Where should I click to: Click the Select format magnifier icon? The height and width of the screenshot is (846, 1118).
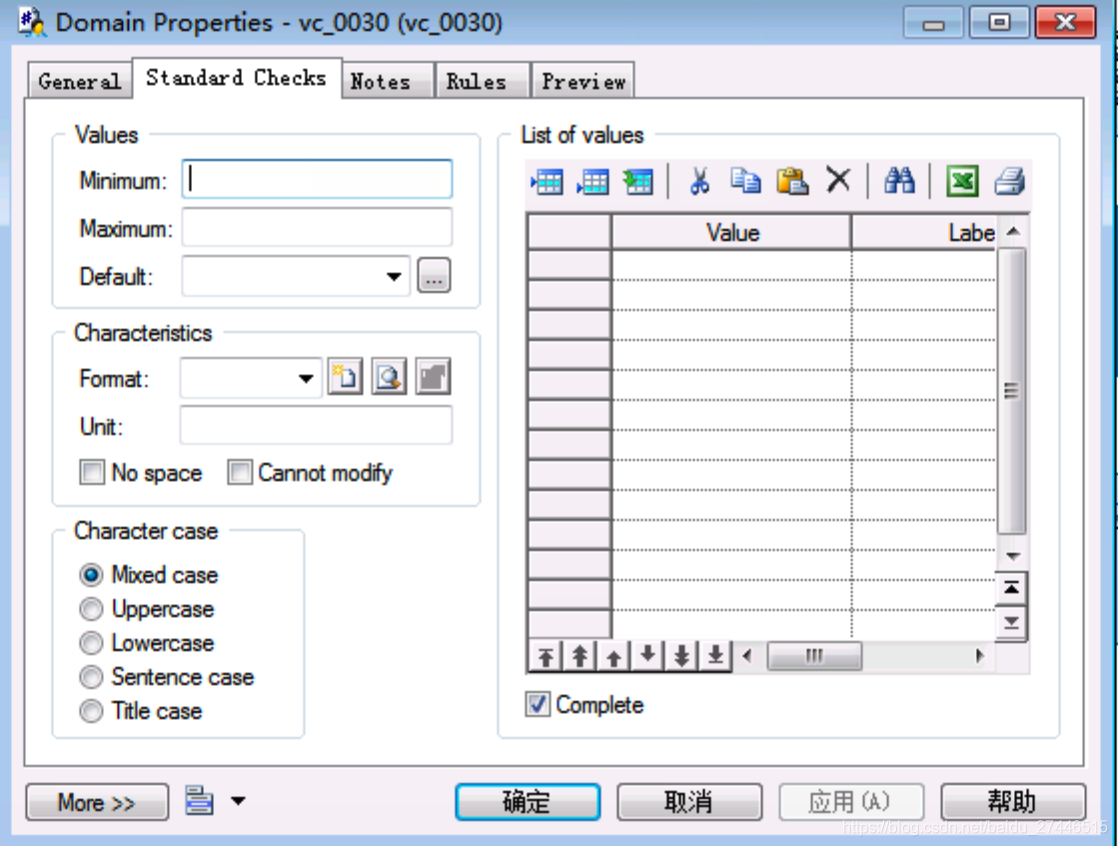tap(389, 377)
